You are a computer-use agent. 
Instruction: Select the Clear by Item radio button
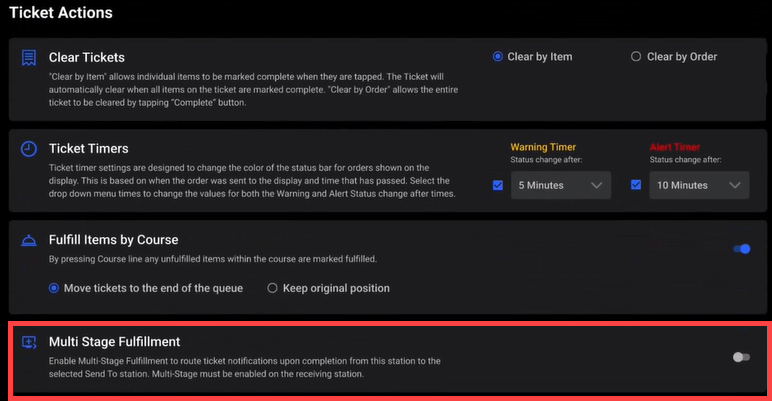(x=498, y=57)
